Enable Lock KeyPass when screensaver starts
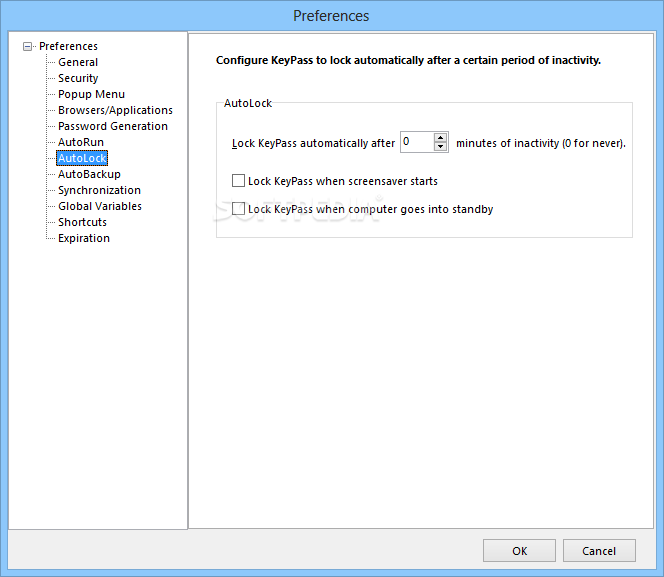The image size is (664, 577). pyautogui.click(x=238, y=181)
